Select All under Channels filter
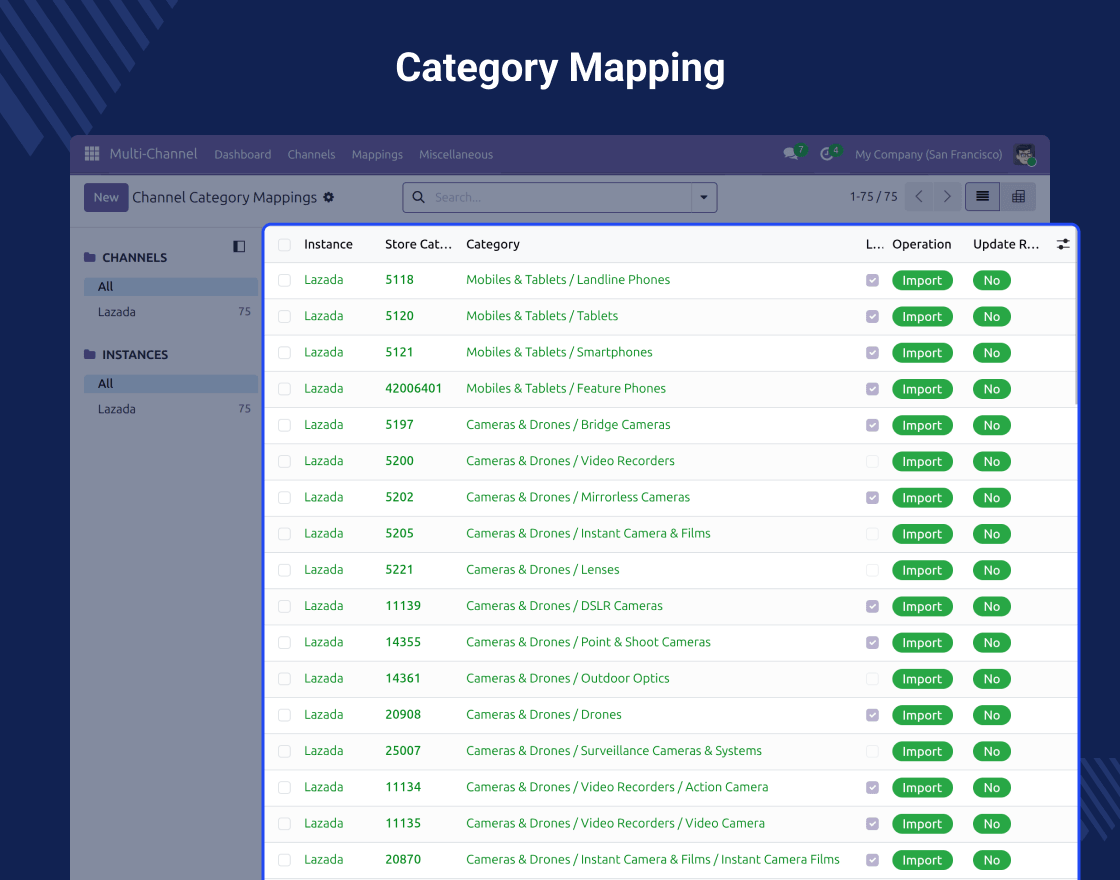The image size is (1120, 880). 171,286
